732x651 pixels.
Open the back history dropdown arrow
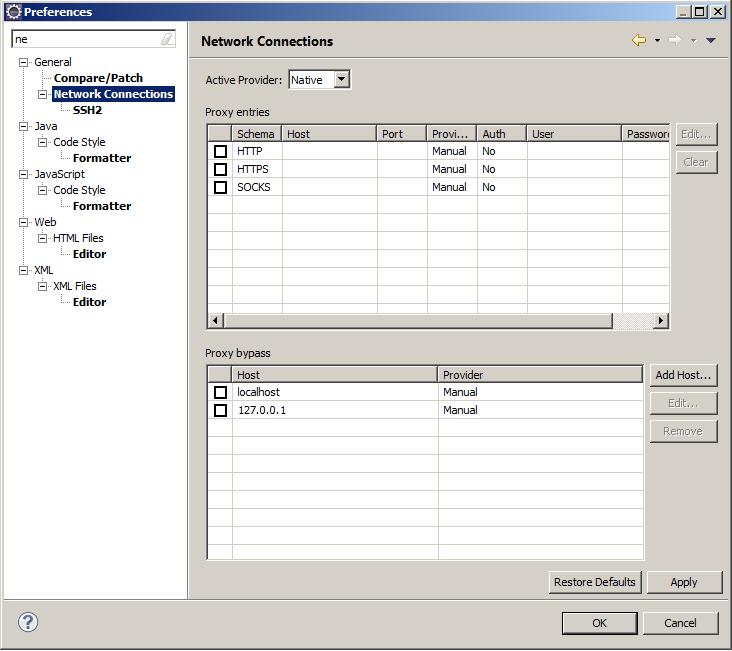[657, 41]
